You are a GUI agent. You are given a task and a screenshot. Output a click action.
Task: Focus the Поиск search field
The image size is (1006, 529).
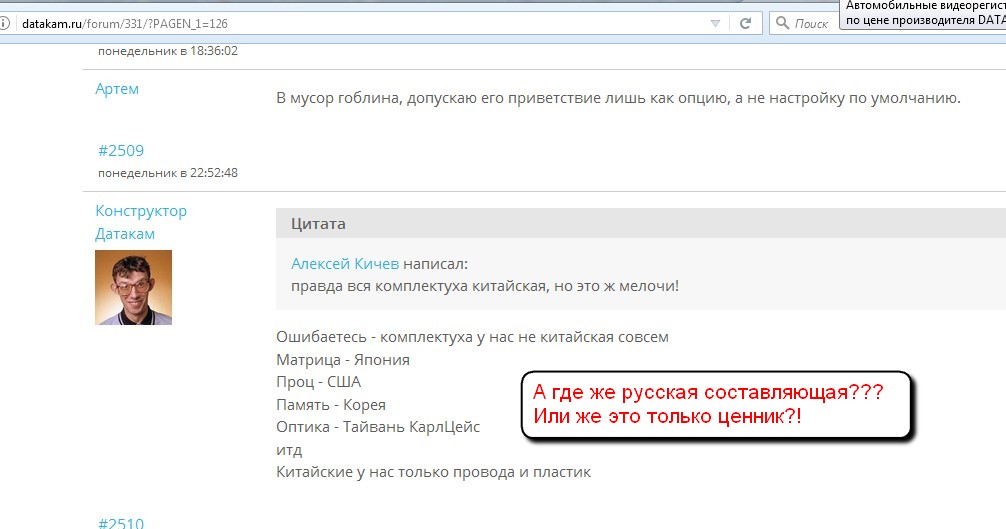812,22
